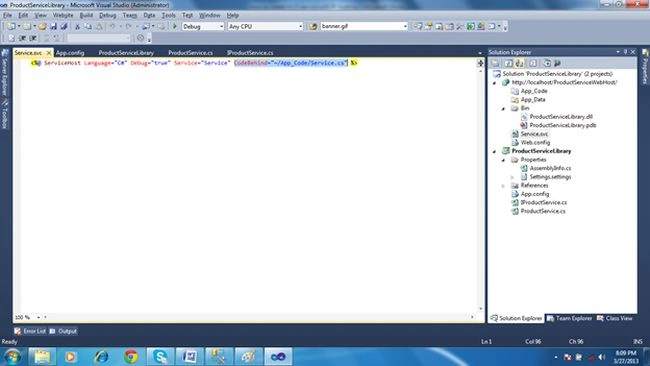This screenshot has width=650, height=366.
Task: Click the View Code icon in Solution Explorer toolbar
Action: [x=533, y=63]
